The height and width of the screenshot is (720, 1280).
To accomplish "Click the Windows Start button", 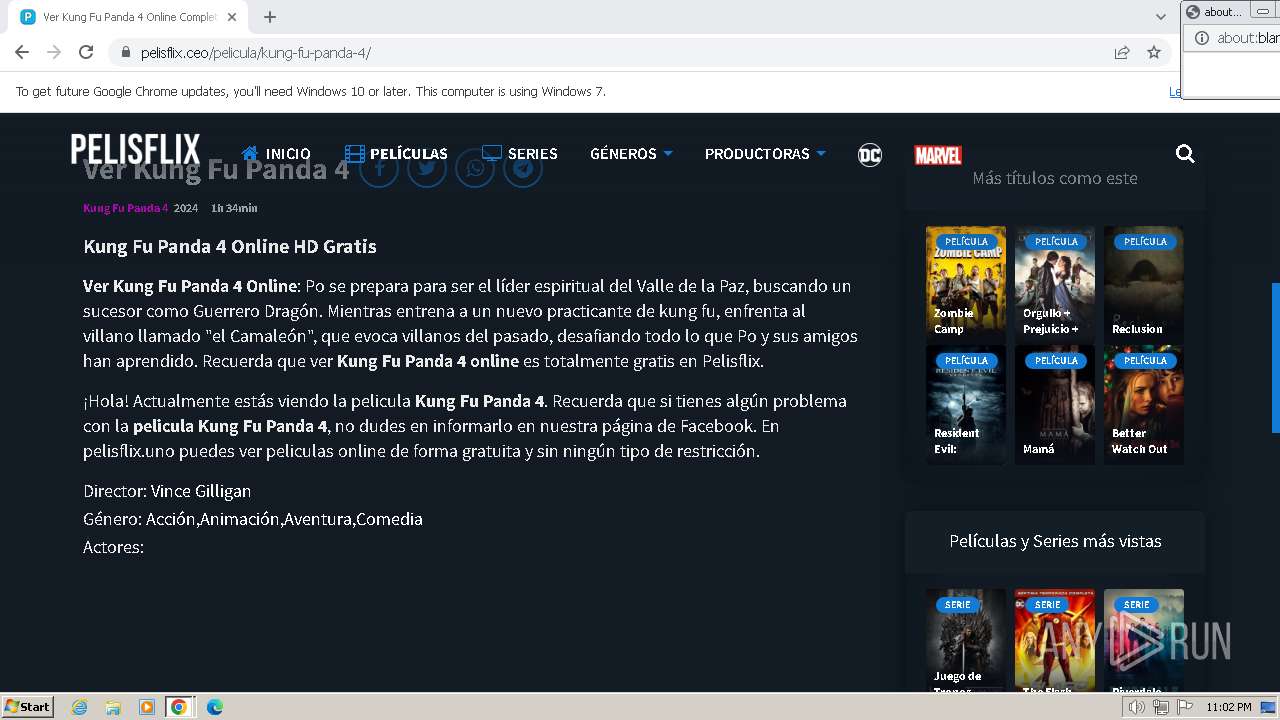I will 27,706.
